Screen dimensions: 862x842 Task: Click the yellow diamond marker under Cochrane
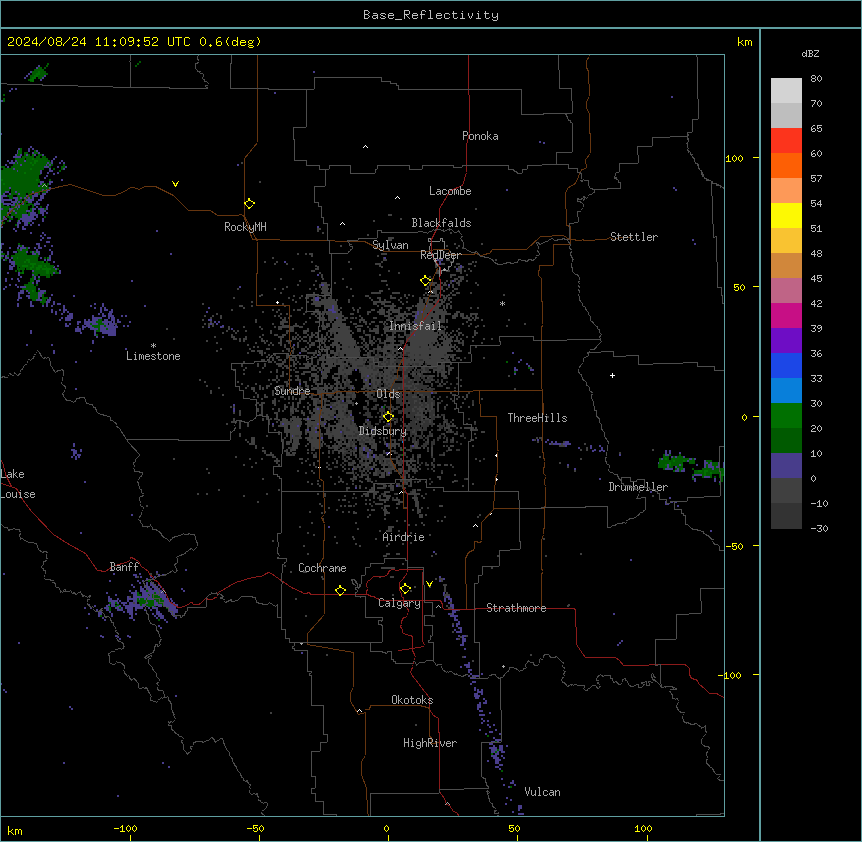pyautogui.click(x=340, y=590)
